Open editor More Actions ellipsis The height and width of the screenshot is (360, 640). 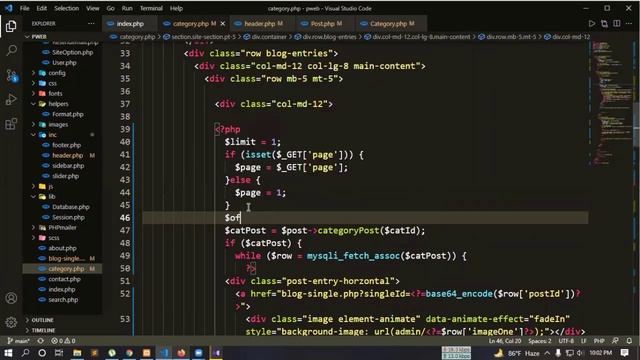pos(629,24)
